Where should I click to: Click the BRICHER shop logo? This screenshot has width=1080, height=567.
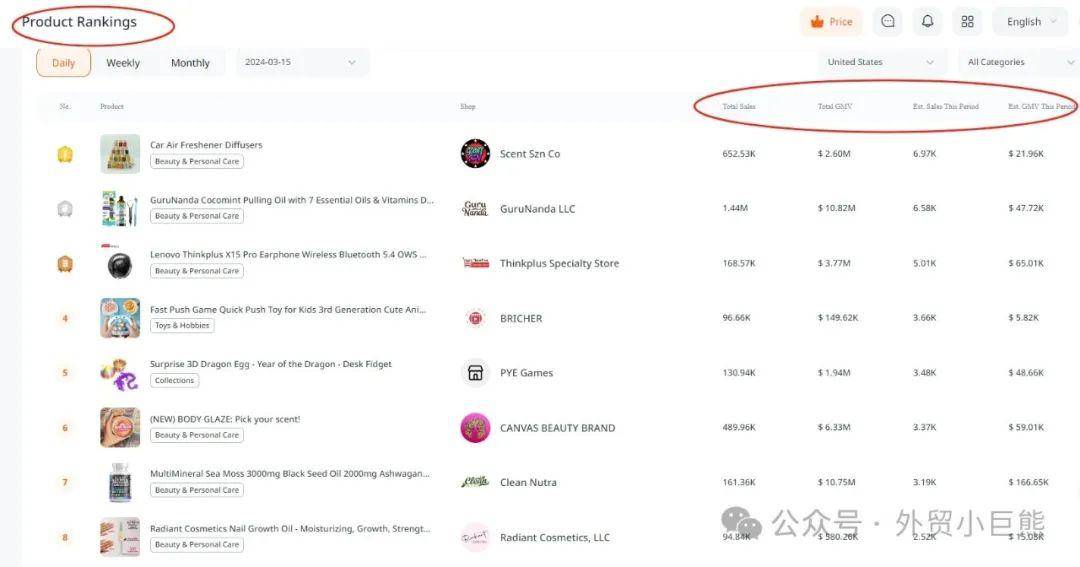tap(475, 318)
